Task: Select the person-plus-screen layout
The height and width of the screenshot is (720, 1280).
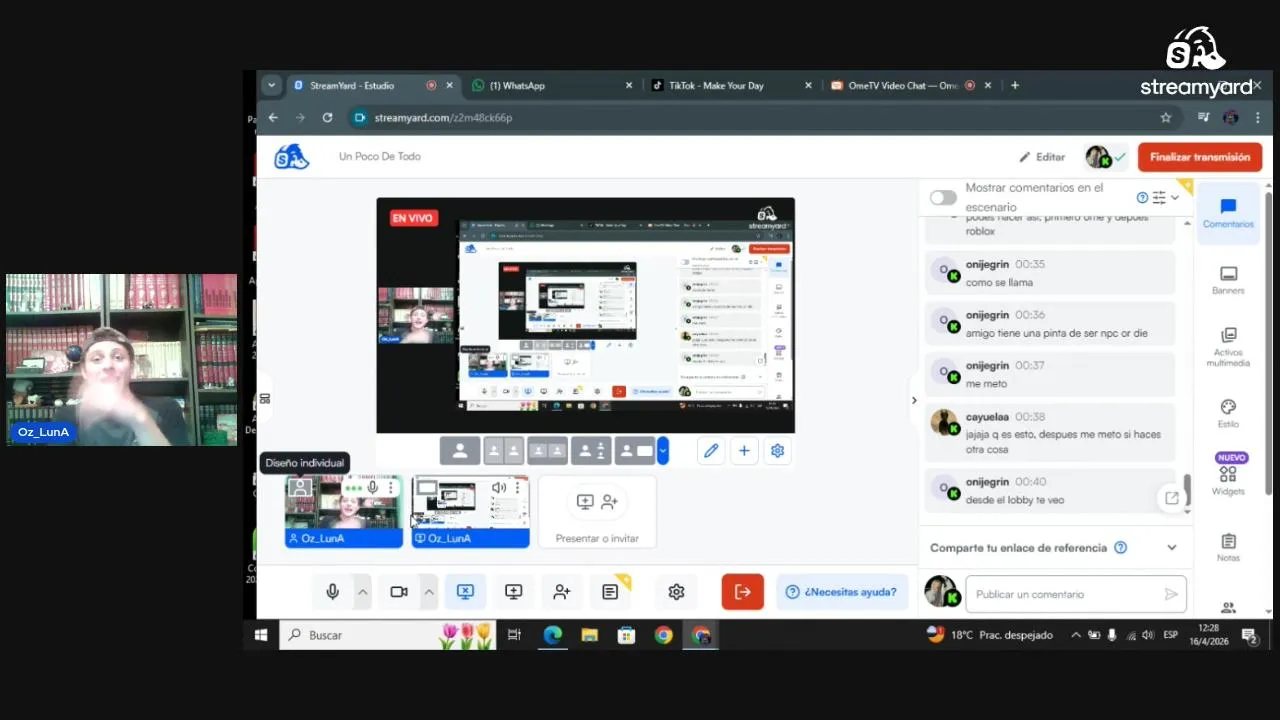Action: tap(635, 451)
